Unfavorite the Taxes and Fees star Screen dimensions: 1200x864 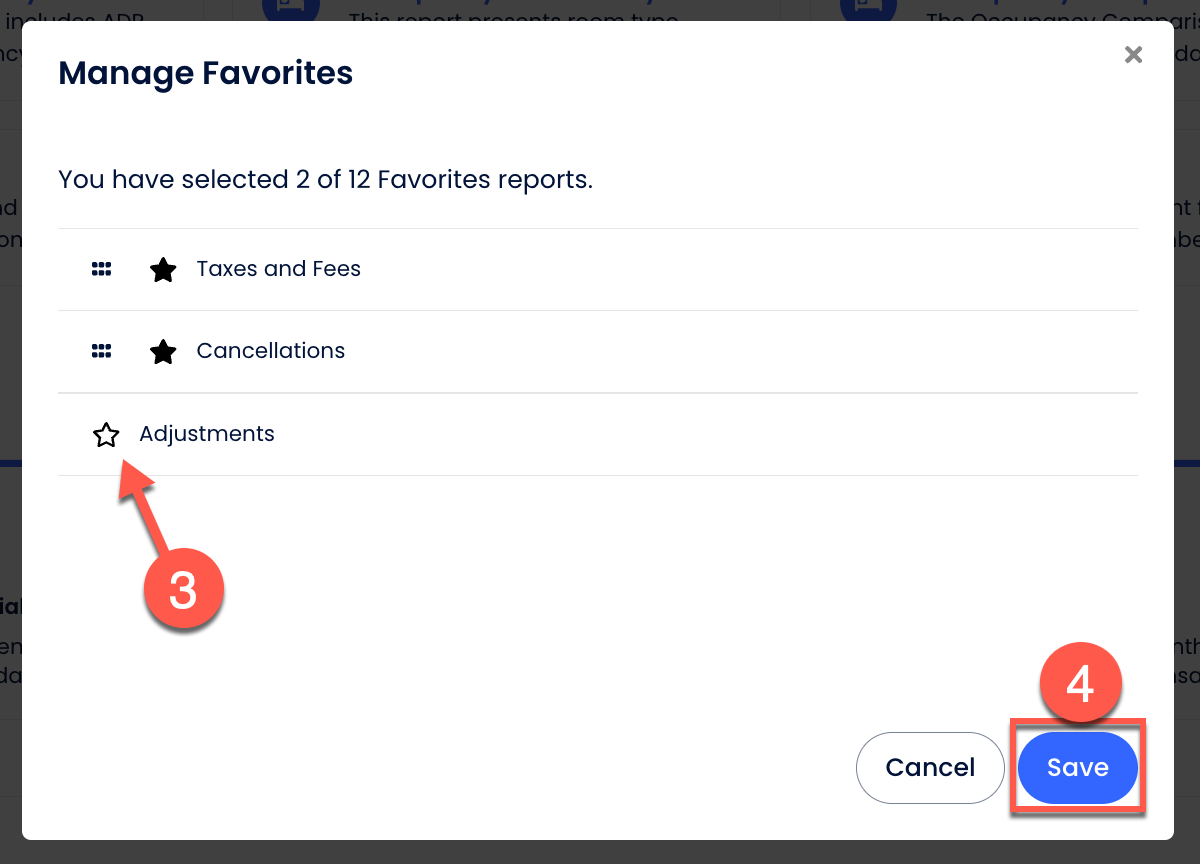(x=163, y=270)
